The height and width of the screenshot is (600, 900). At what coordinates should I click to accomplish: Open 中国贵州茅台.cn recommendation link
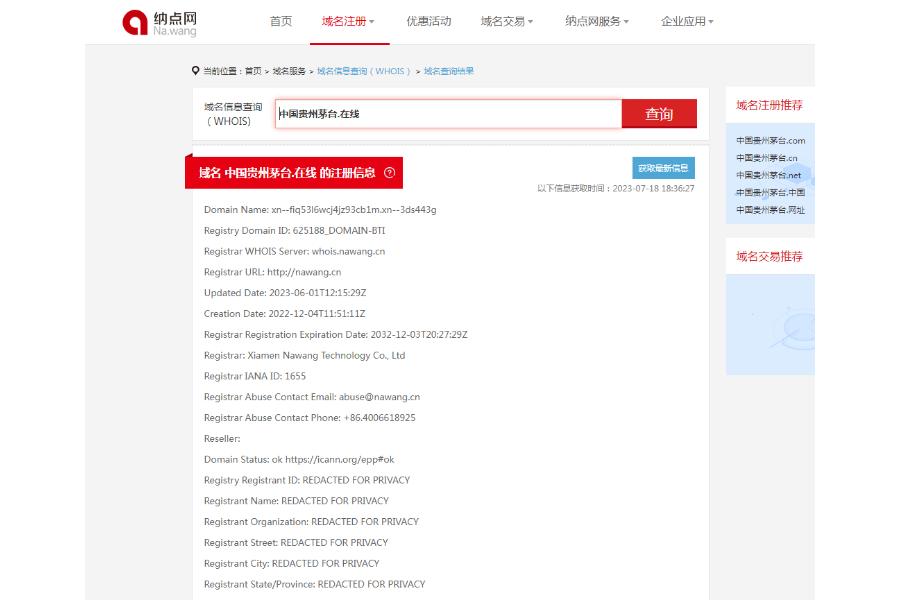click(x=767, y=158)
